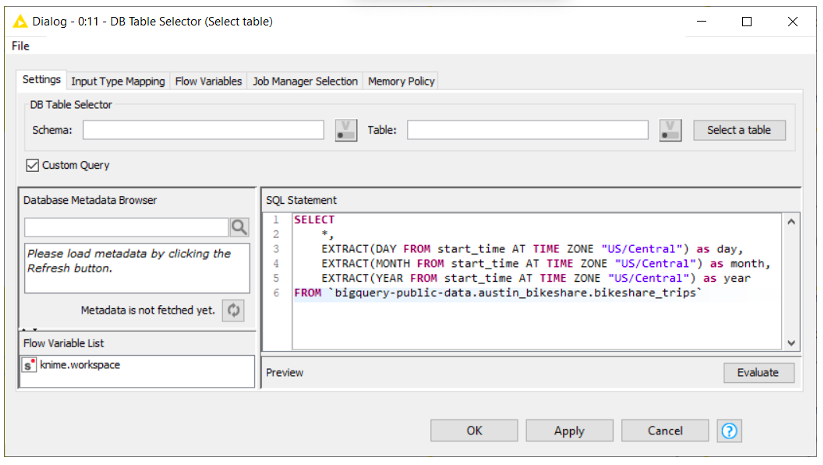
Task: Click the metadata browser search field
Action: click(126, 227)
